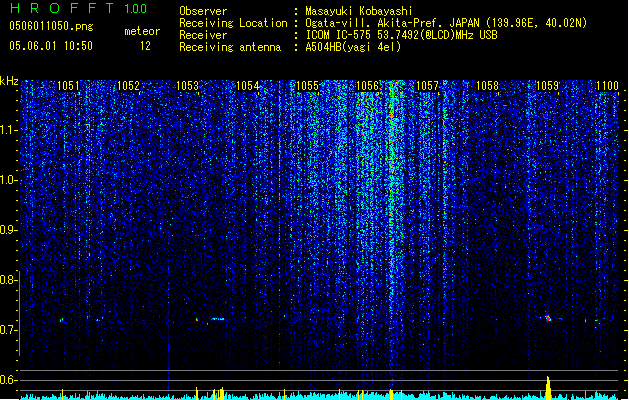Screen dimensions: 629x400
Task: Click the 1058 time marker
Action: pos(487,86)
